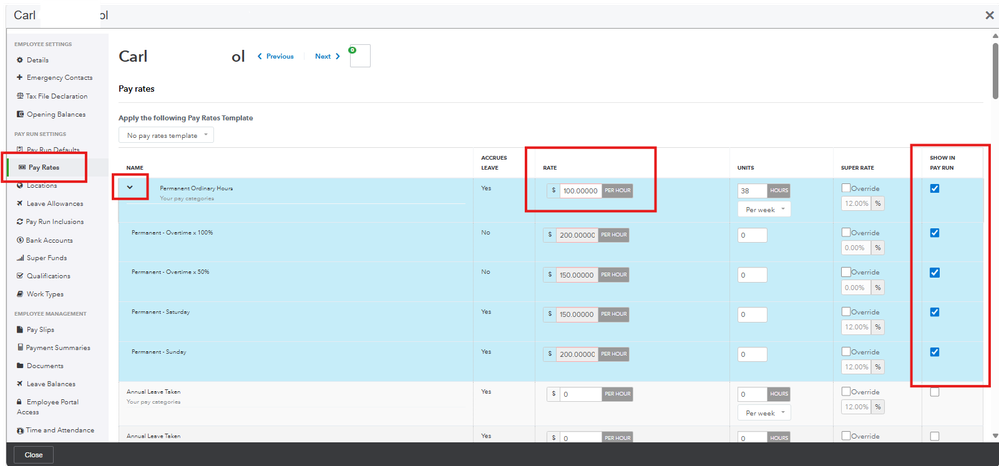Edit Permanent - Saturday rate field
The height and width of the screenshot is (466, 999).
(577, 315)
